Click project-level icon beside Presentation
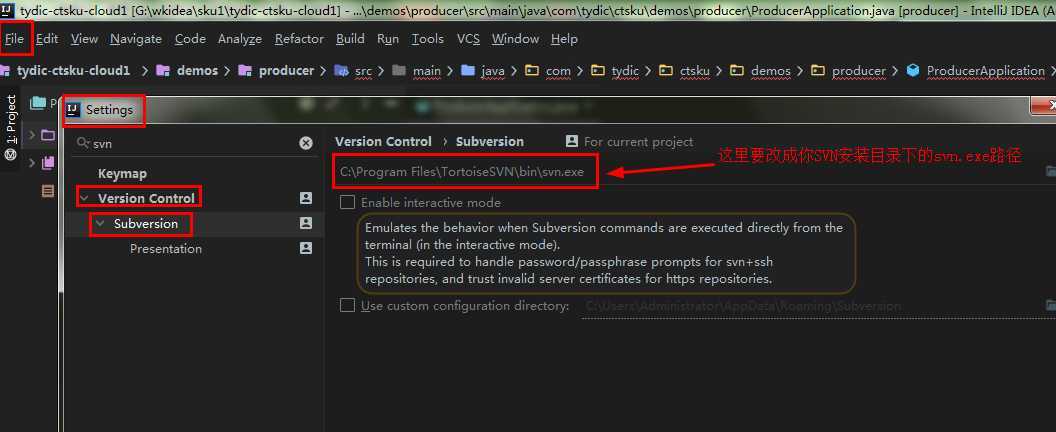 click(306, 248)
